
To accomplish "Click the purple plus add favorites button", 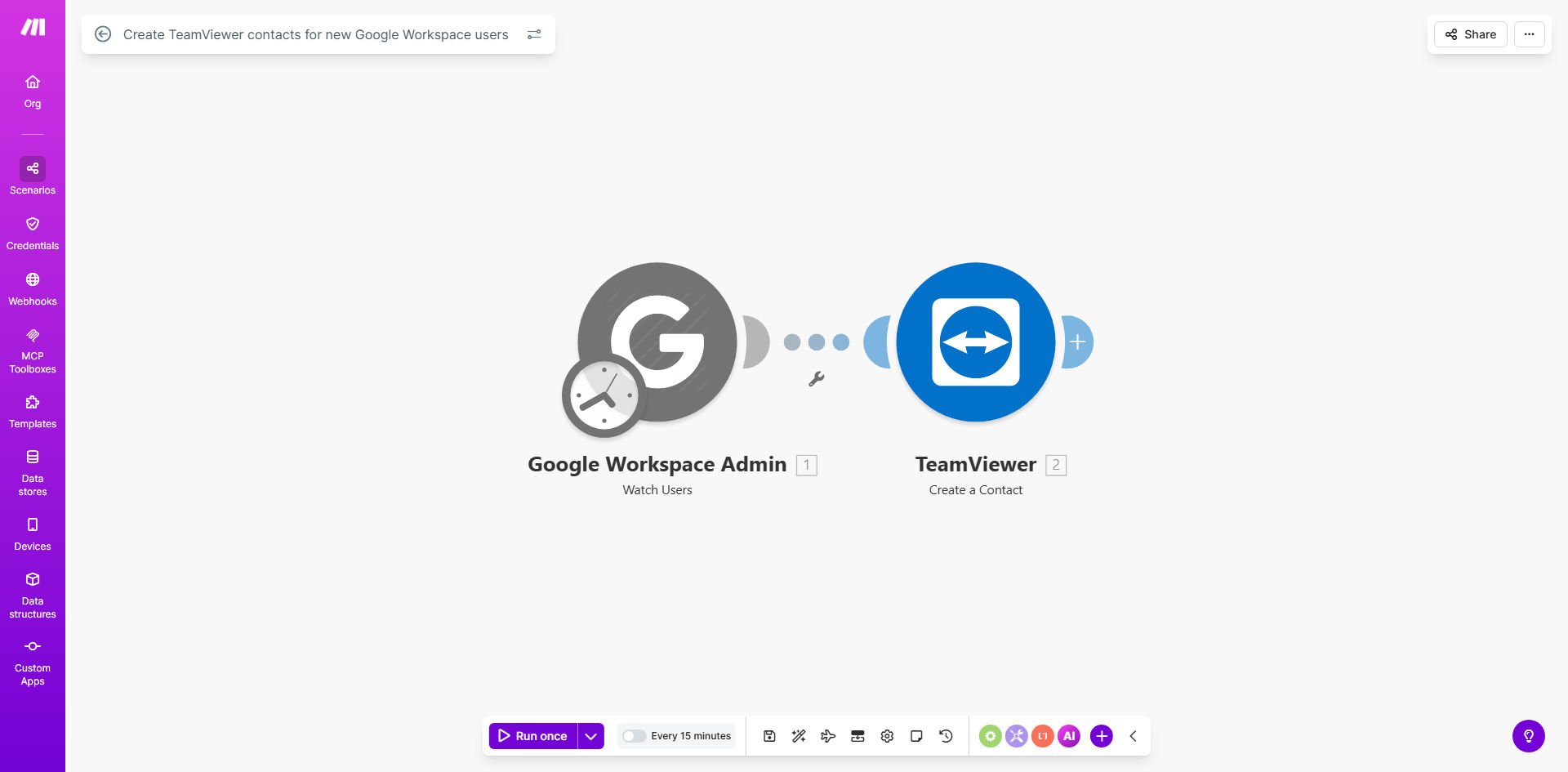I will click(1102, 736).
